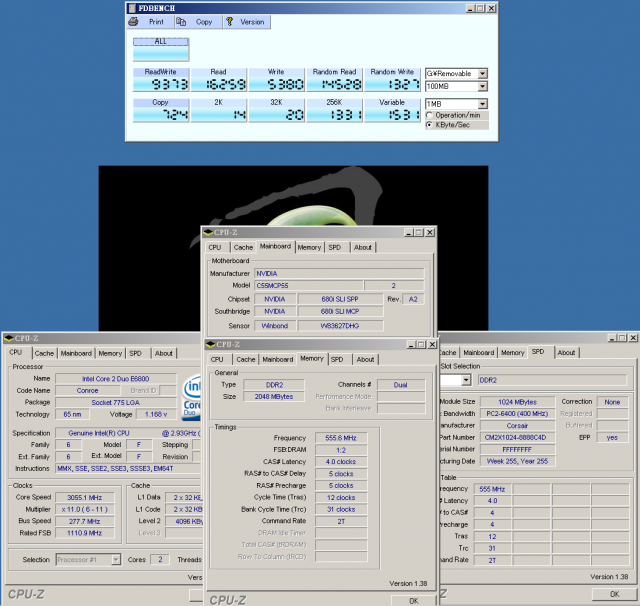Run the Variable copy benchmark
The width and height of the screenshot is (640, 606).
point(392,110)
